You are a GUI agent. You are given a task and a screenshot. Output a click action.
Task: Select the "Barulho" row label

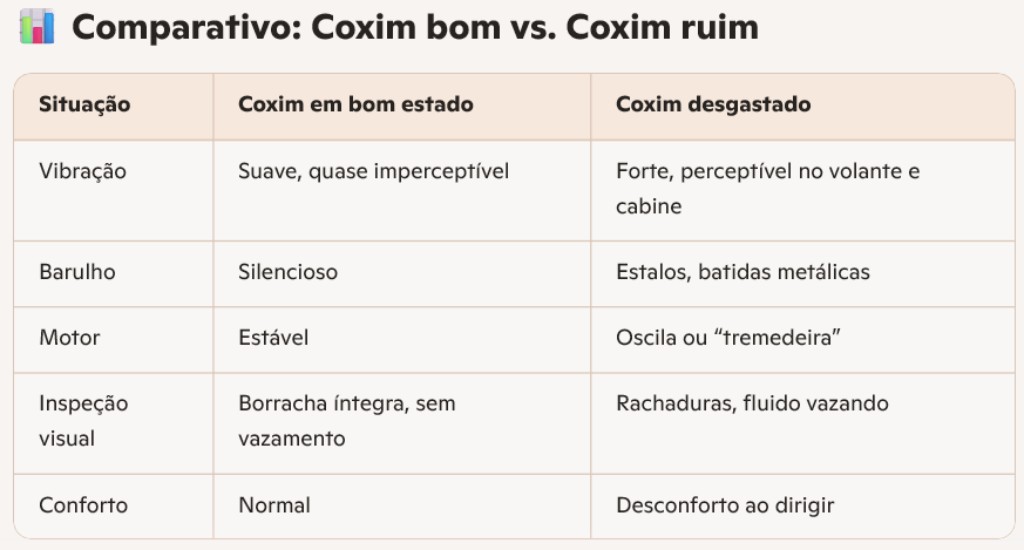coord(78,271)
